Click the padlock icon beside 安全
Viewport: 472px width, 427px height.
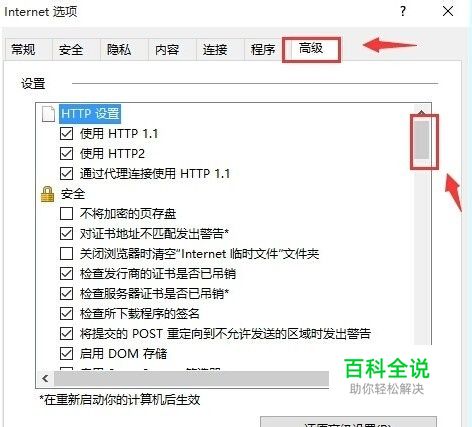coord(47,194)
